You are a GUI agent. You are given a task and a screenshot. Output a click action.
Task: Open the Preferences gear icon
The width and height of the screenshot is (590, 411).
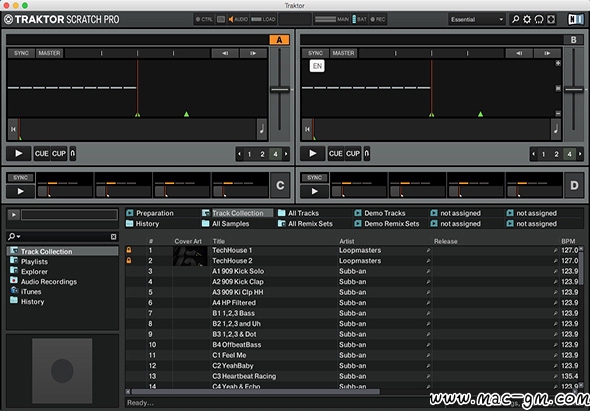[527, 19]
